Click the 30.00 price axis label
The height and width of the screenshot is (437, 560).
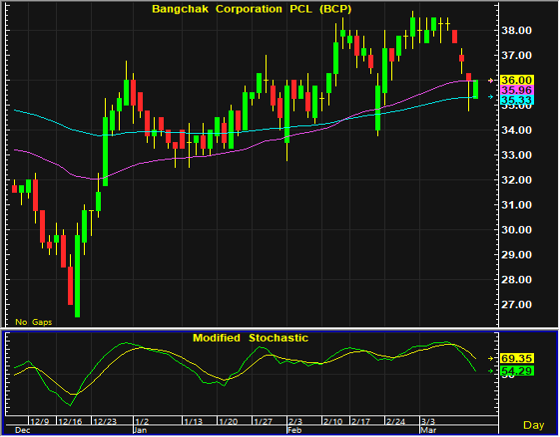coord(516,230)
